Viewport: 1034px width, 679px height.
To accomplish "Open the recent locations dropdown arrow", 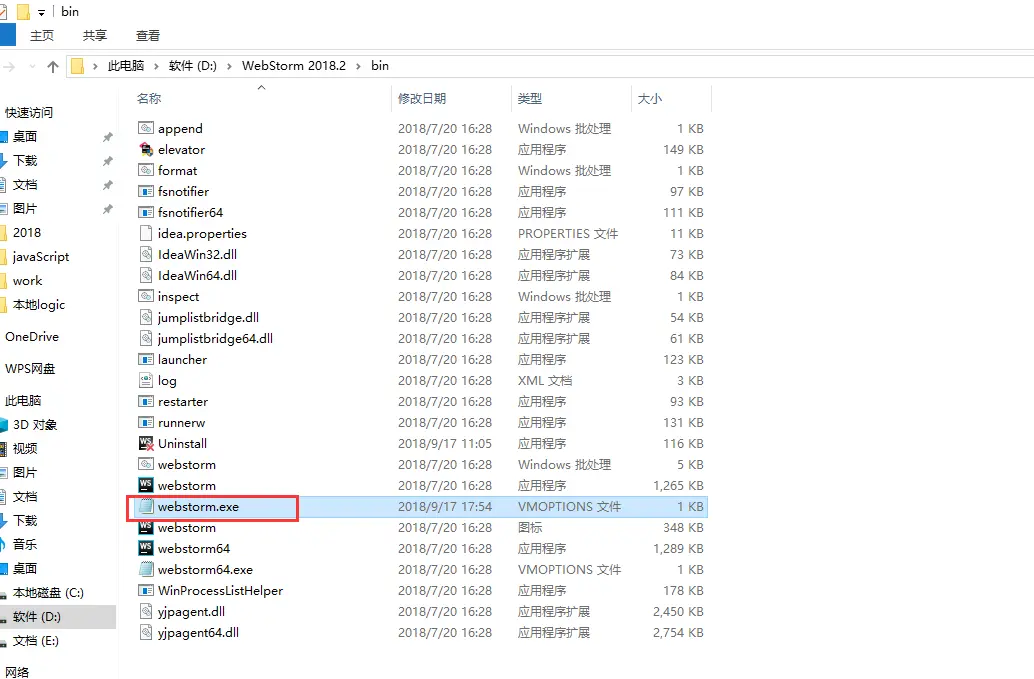I will 32,66.
